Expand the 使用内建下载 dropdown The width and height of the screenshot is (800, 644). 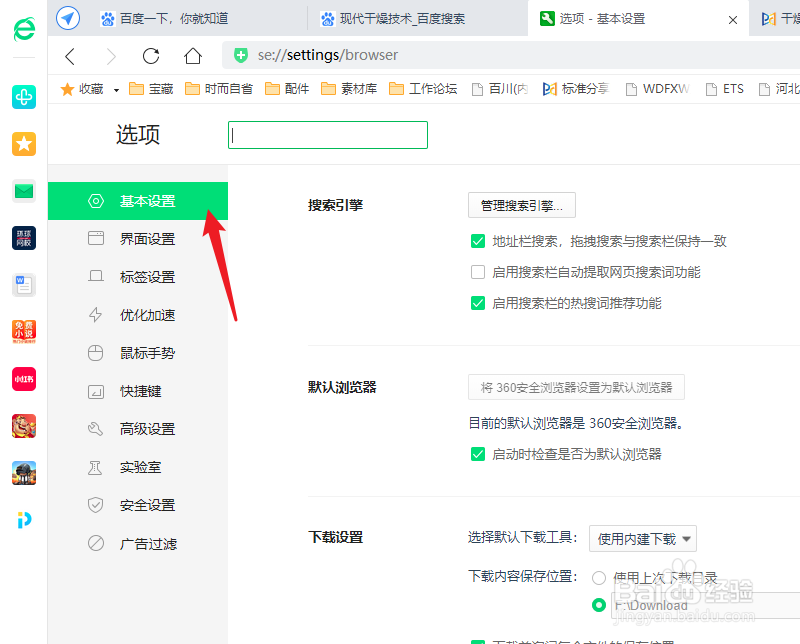(642, 538)
